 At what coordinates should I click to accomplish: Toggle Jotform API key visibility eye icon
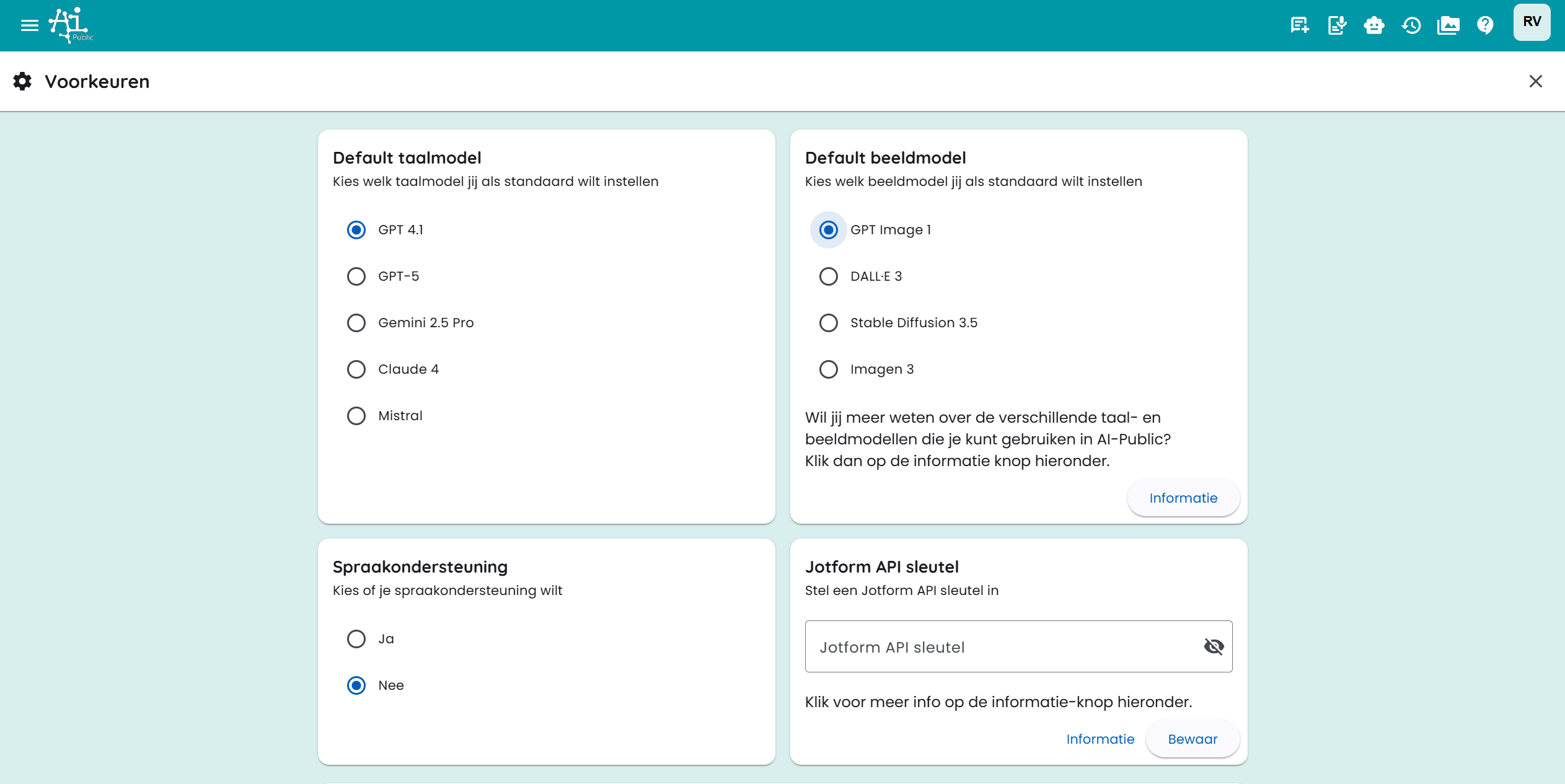1213,646
